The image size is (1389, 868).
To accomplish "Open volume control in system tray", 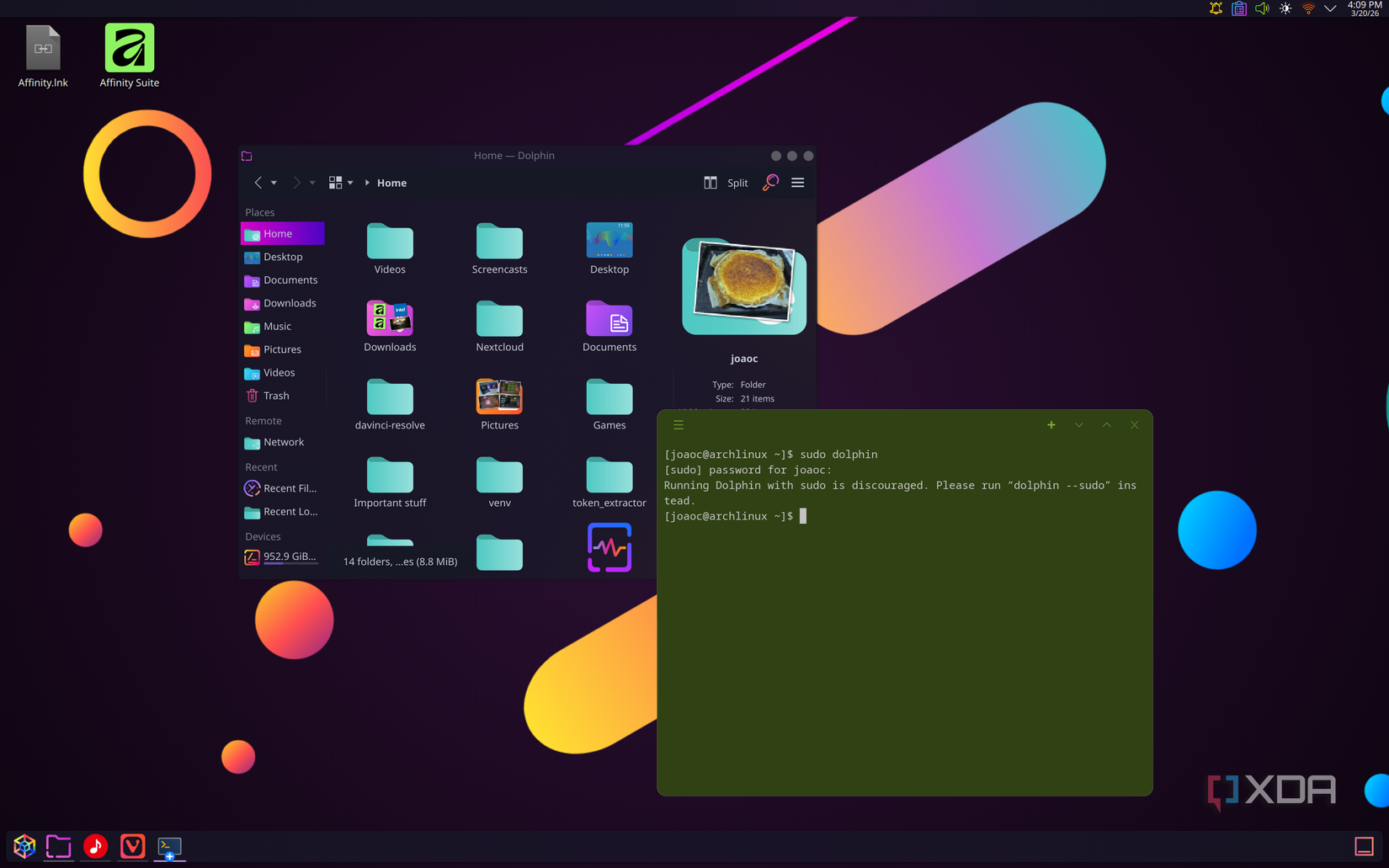I will click(1262, 8).
